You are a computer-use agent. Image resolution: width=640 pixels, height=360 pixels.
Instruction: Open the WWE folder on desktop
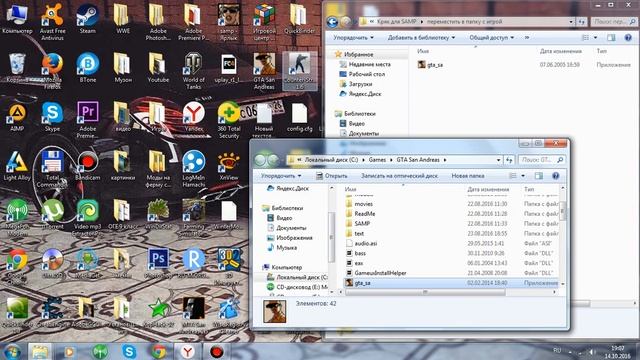(x=122, y=19)
